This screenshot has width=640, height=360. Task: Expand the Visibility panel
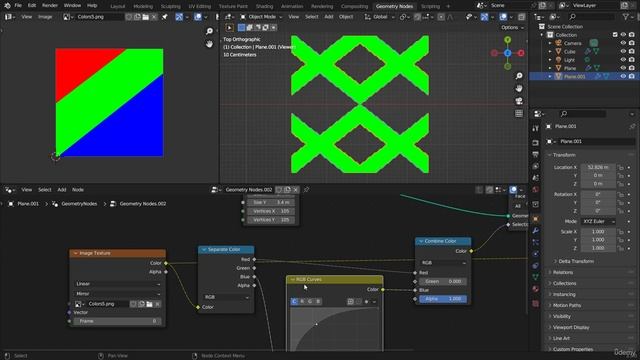tap(562, 316)
